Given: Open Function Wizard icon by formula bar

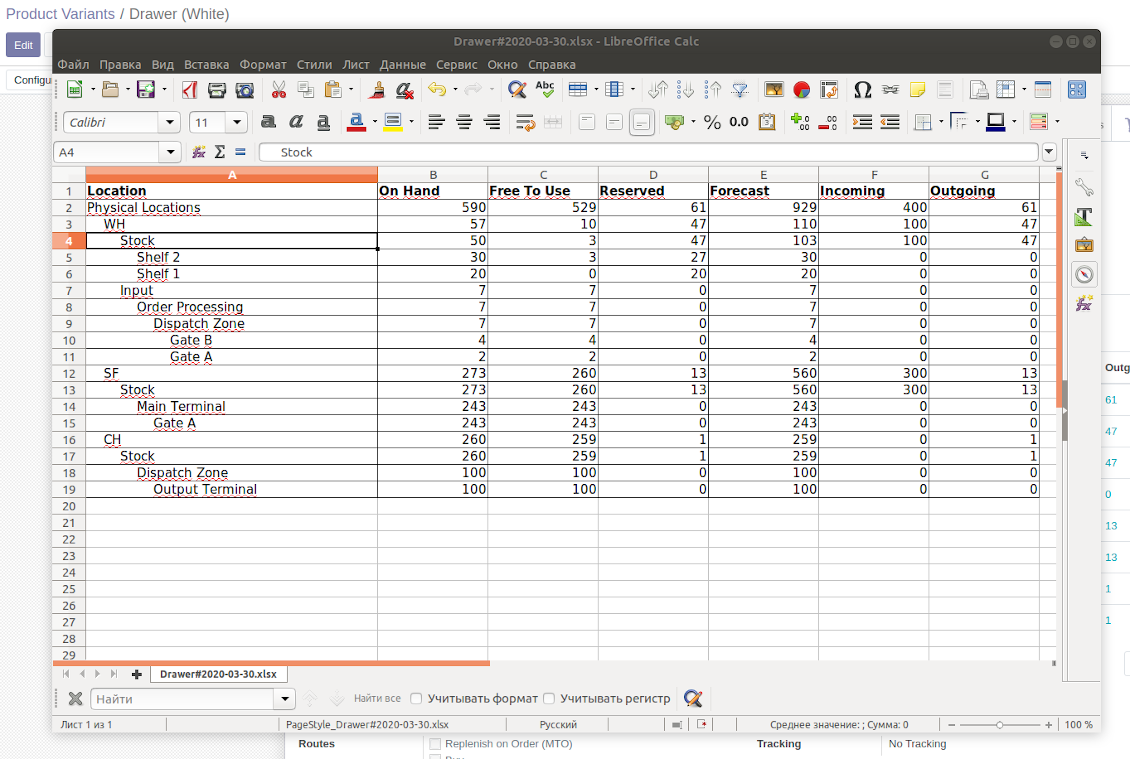Looking at the screenshot, I should coord(199,152).
